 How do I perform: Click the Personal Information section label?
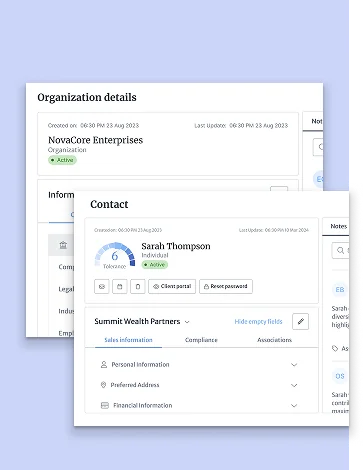(x=140, y=364)
